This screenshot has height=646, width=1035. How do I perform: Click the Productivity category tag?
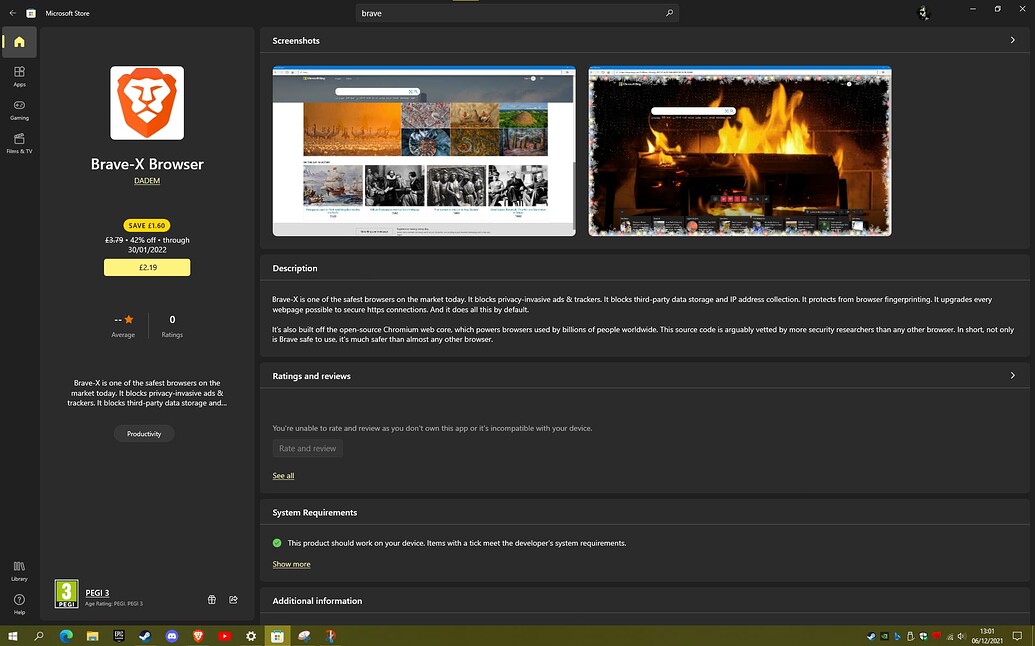pos(144,433)
